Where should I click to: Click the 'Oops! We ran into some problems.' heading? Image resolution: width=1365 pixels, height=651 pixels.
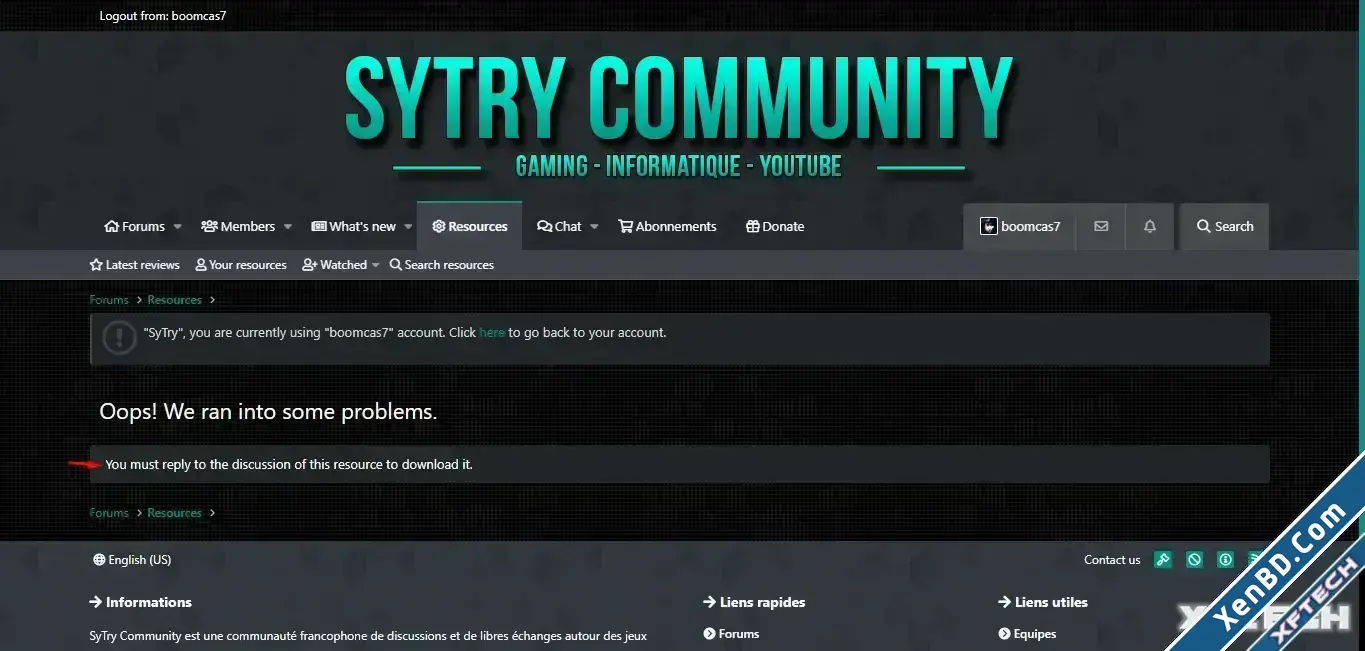pyautogui.click(x=268, y=411)
